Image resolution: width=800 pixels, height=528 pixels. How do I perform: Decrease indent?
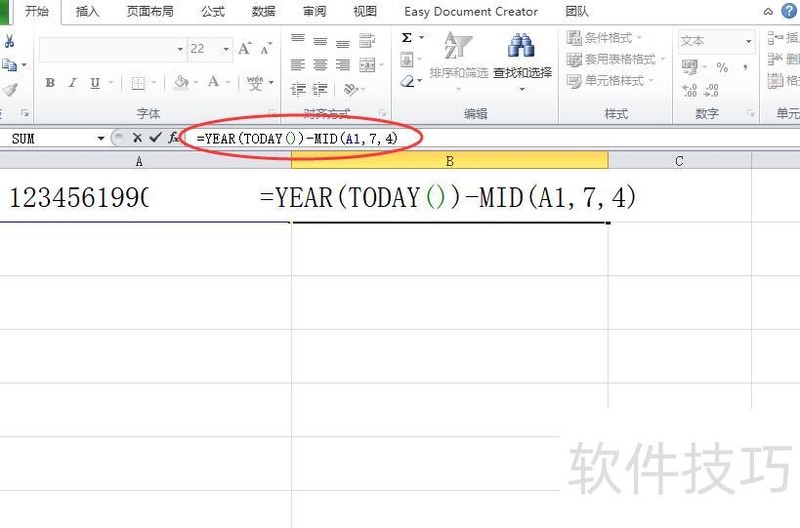coord(298,90)
